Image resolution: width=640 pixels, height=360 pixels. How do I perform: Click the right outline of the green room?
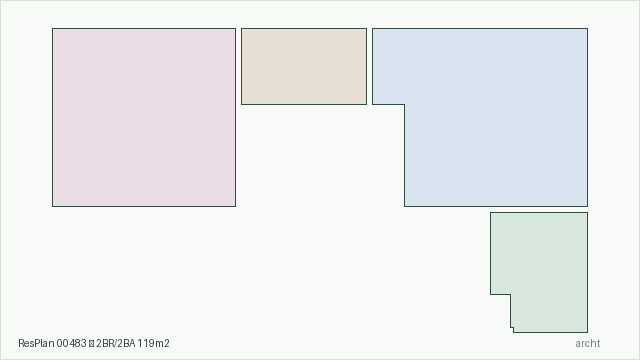click(x=587, y=272)
